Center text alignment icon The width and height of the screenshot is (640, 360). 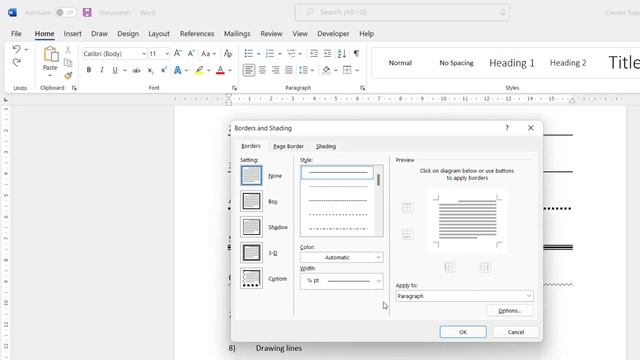[262, 70]
